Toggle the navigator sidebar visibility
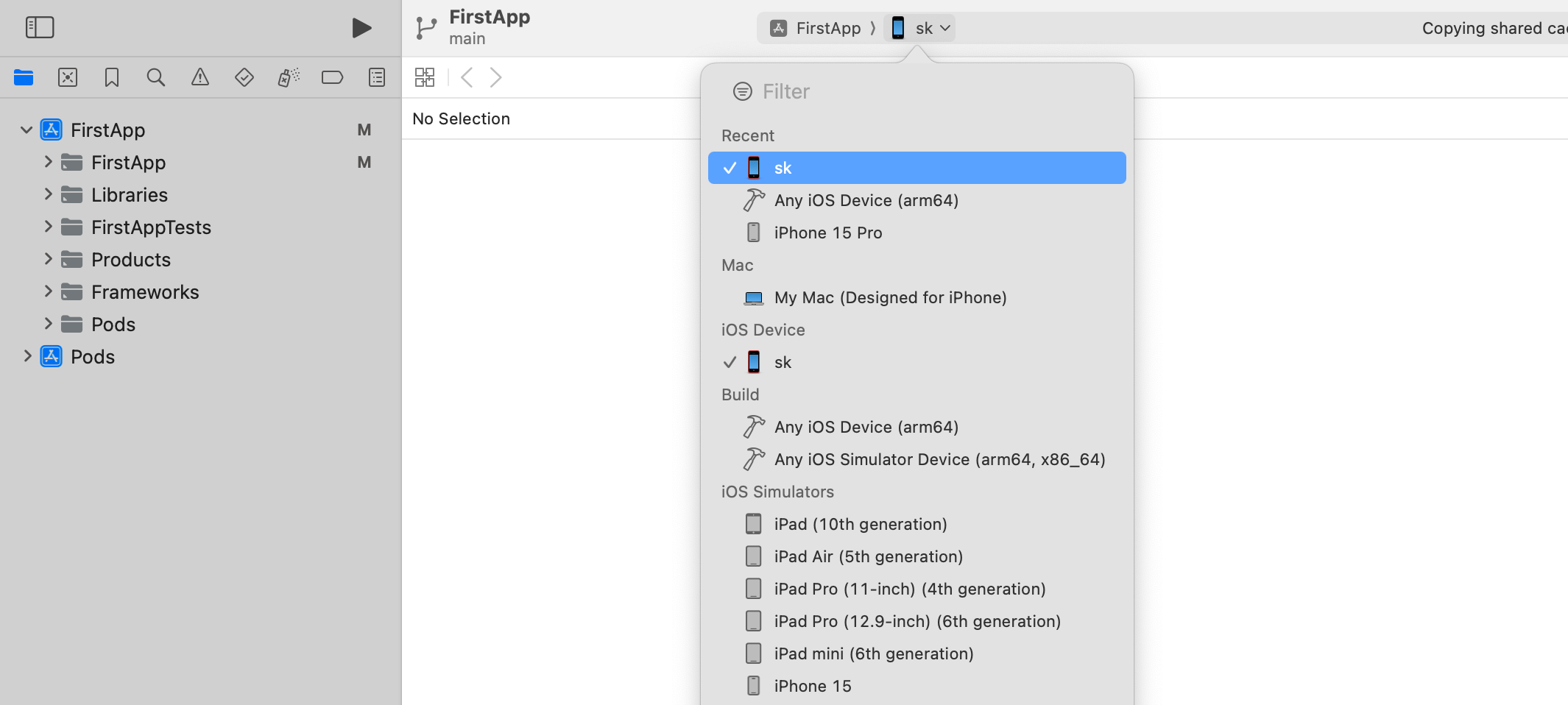This screenshot has width=1568, height=705. [x=40, y=28]
